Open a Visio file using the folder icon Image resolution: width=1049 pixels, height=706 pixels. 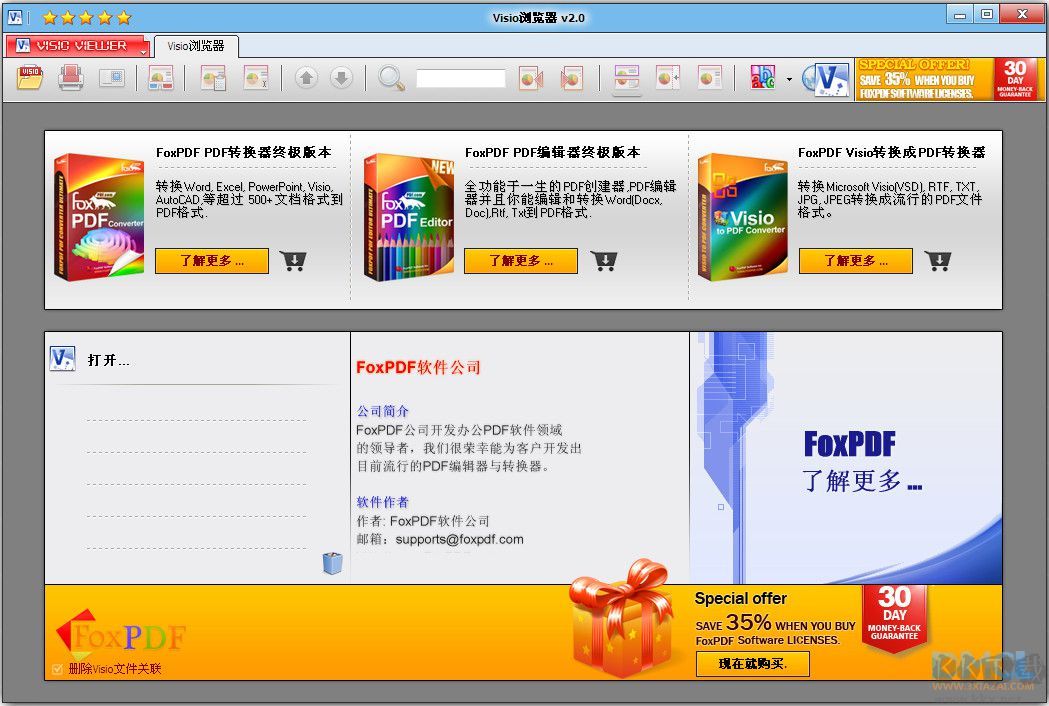28,78
